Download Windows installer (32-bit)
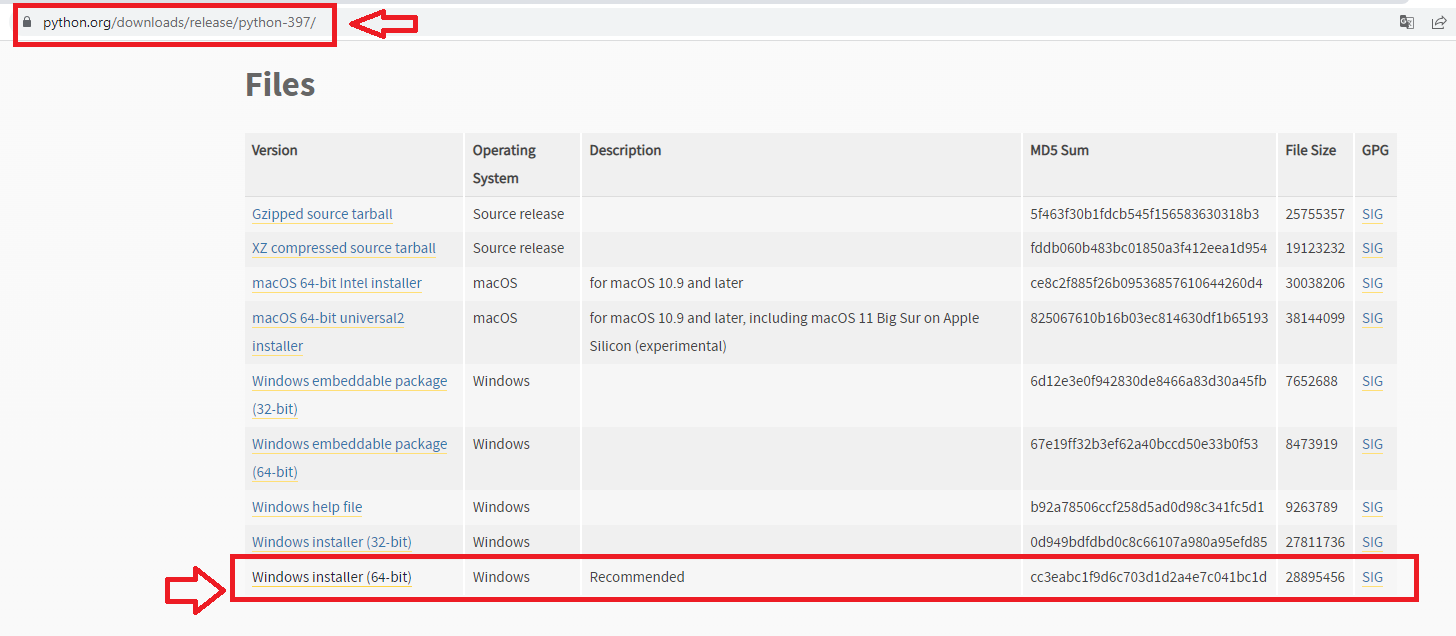The width and height of the screenshot is (1456, 636). click(x=332, y=542)
